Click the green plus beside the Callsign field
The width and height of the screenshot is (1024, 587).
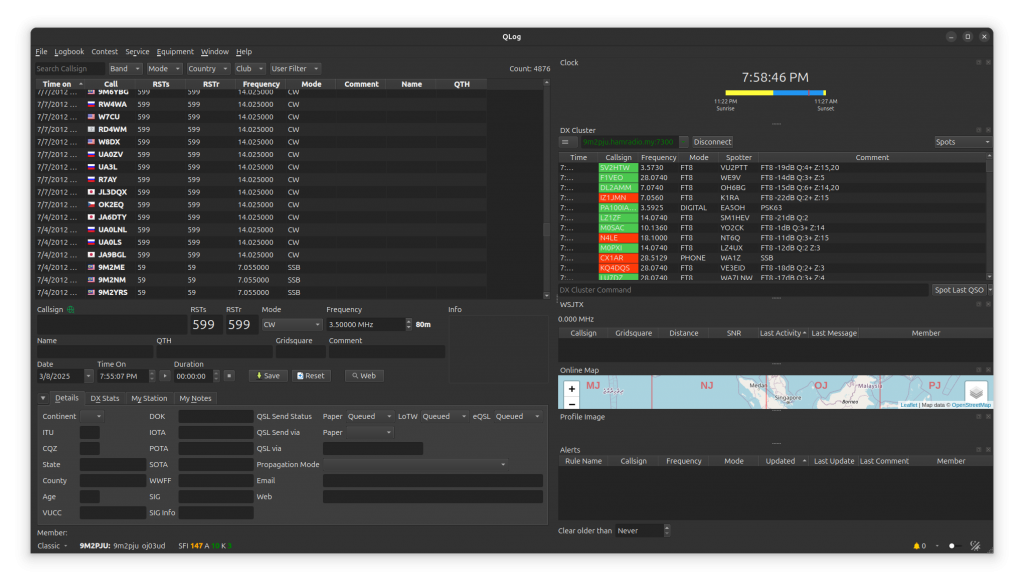(70, 309)
